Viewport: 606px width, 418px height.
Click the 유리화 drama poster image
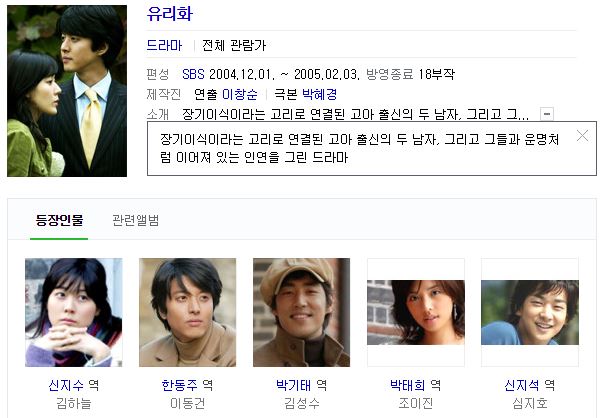(67, 91)
